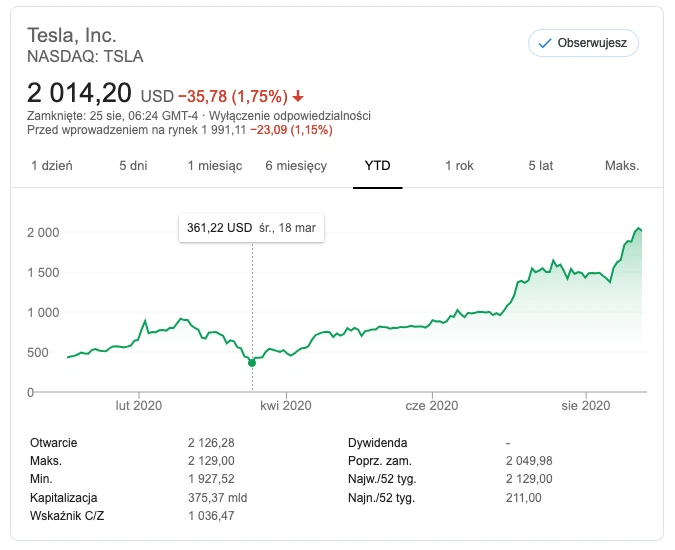Select the YTD tab
This screenshot has height=550, width=675.
378,166
